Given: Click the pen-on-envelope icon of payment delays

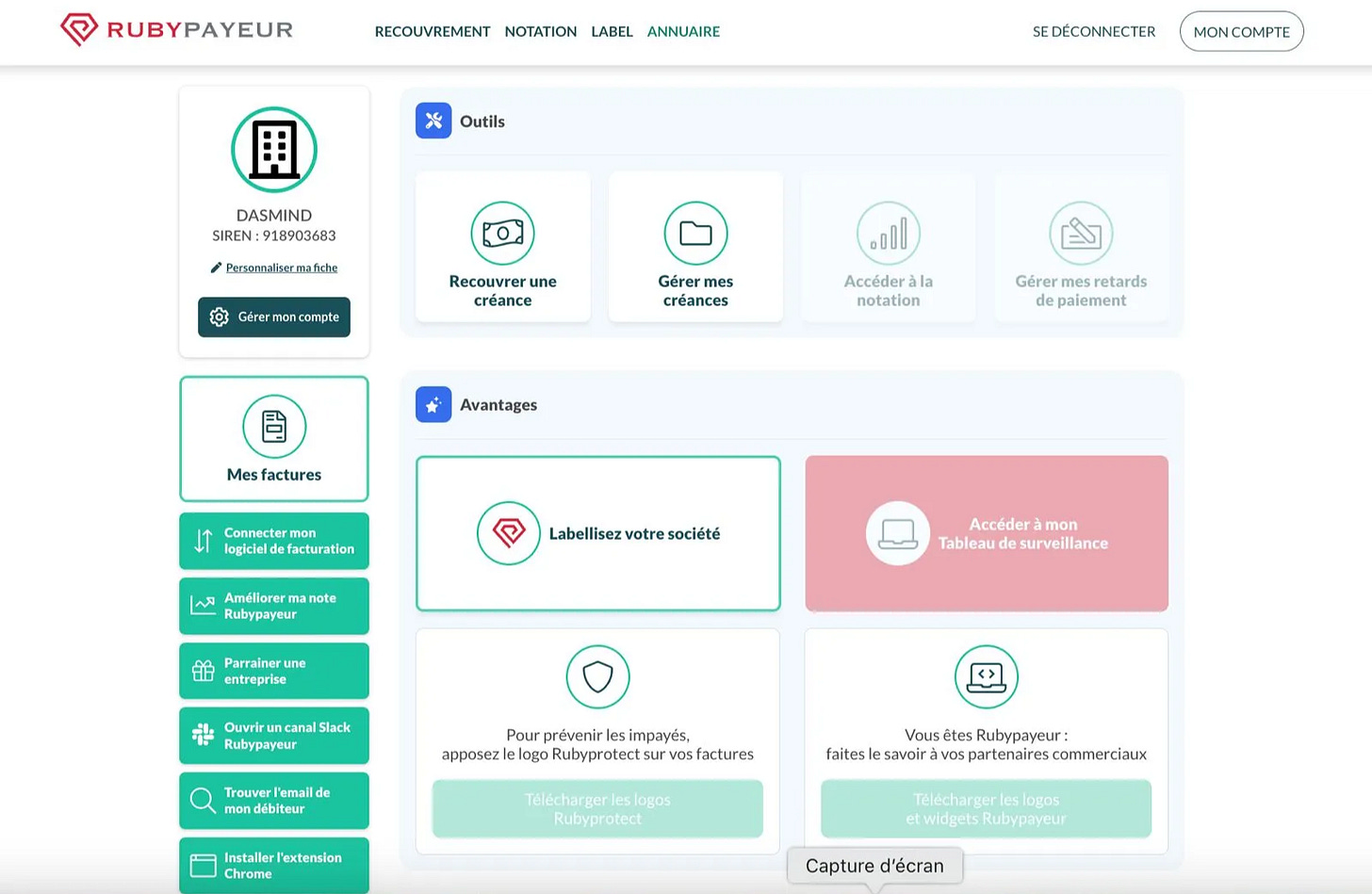Looking at the screenshot, I should [x=1082, y=233].
